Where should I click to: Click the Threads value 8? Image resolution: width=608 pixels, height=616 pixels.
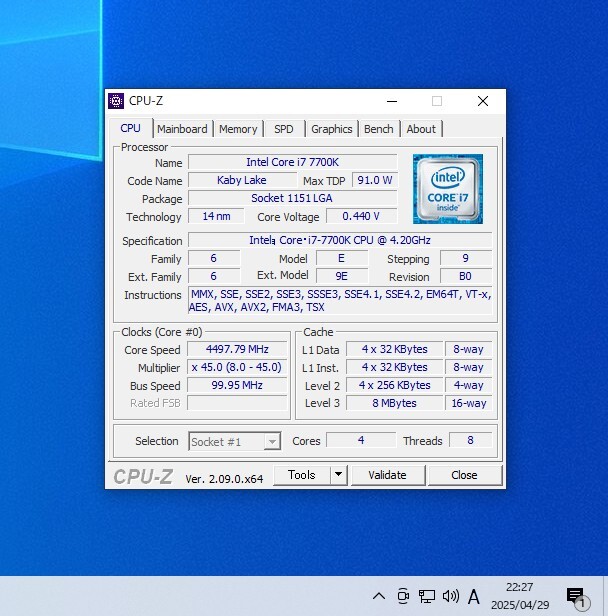click(471, 440)
